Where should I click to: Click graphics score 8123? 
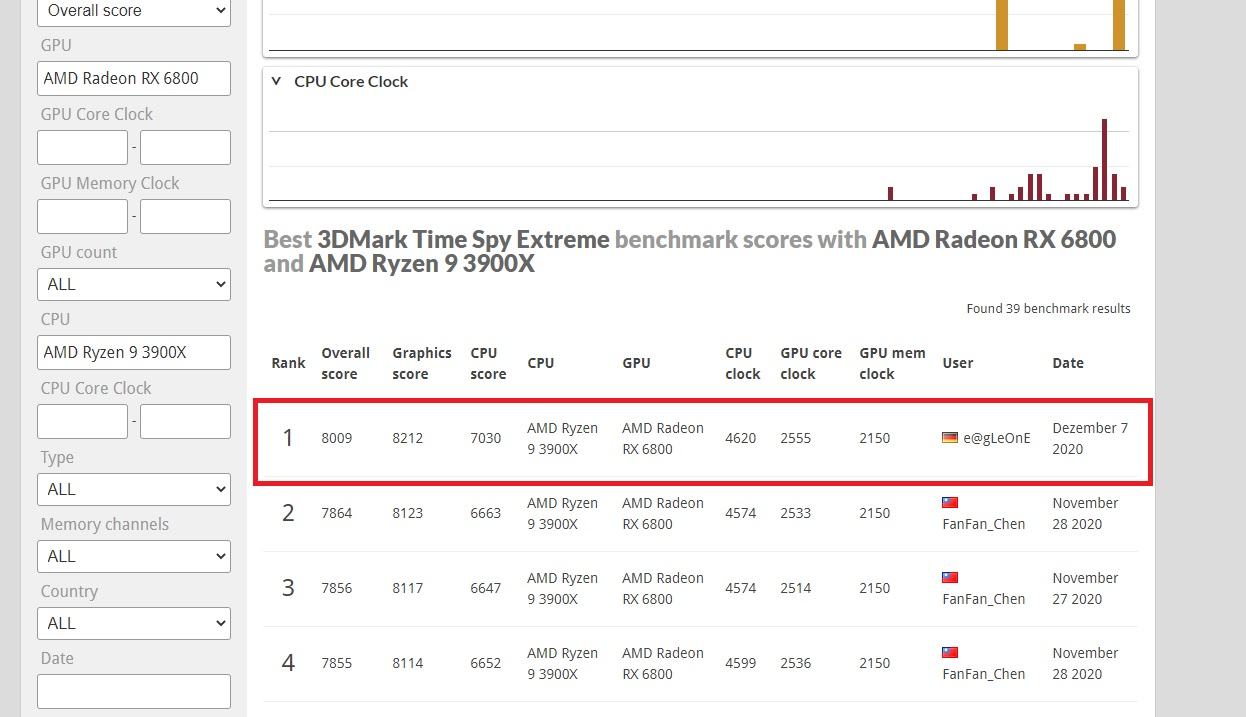(407, 513)
